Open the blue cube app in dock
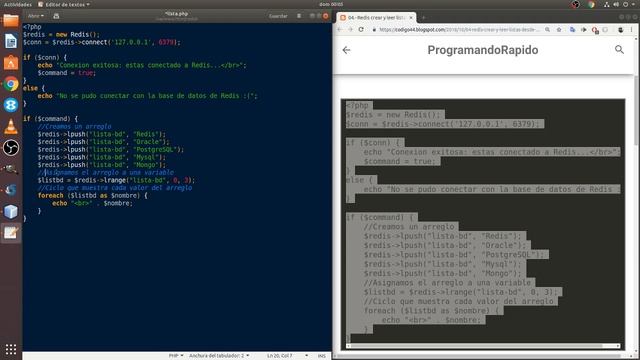The width and height of the screenshot is (640, 360). pos(11,211)
